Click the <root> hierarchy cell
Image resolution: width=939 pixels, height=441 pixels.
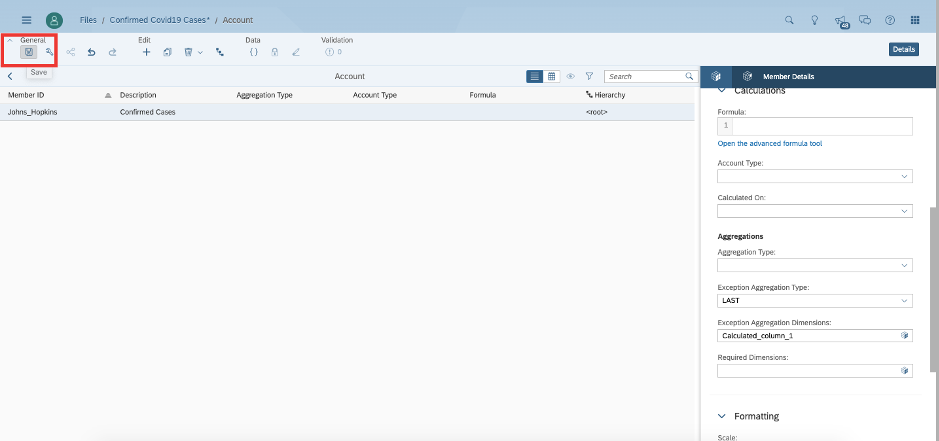coord(596,112)
